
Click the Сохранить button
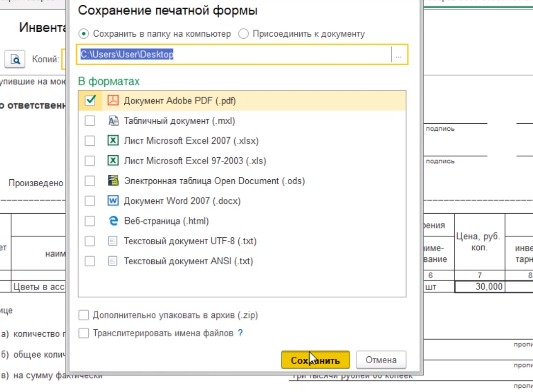[x=315, y=360]
